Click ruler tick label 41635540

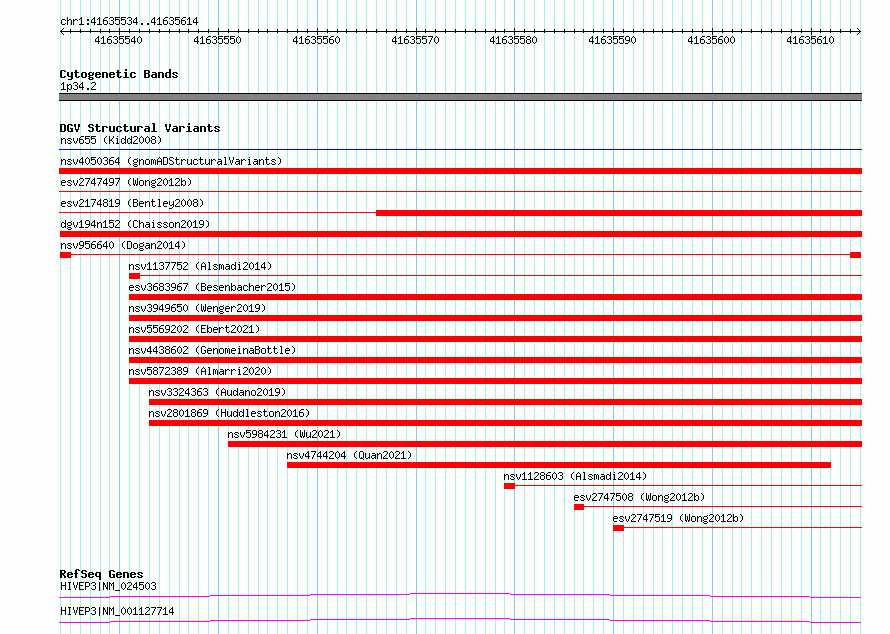(x=118, y=40)
